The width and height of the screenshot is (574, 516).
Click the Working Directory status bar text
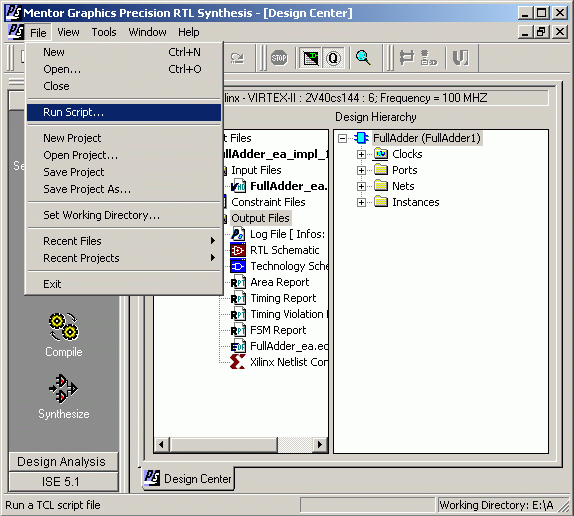point(496,505)
